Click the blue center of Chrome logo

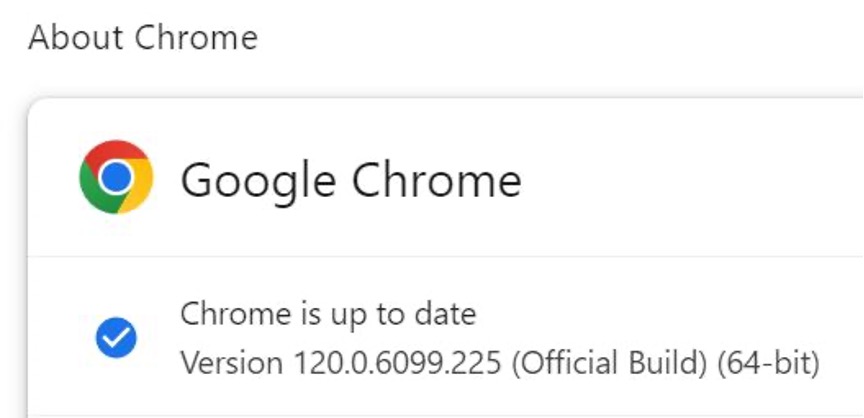click(116, 178)
